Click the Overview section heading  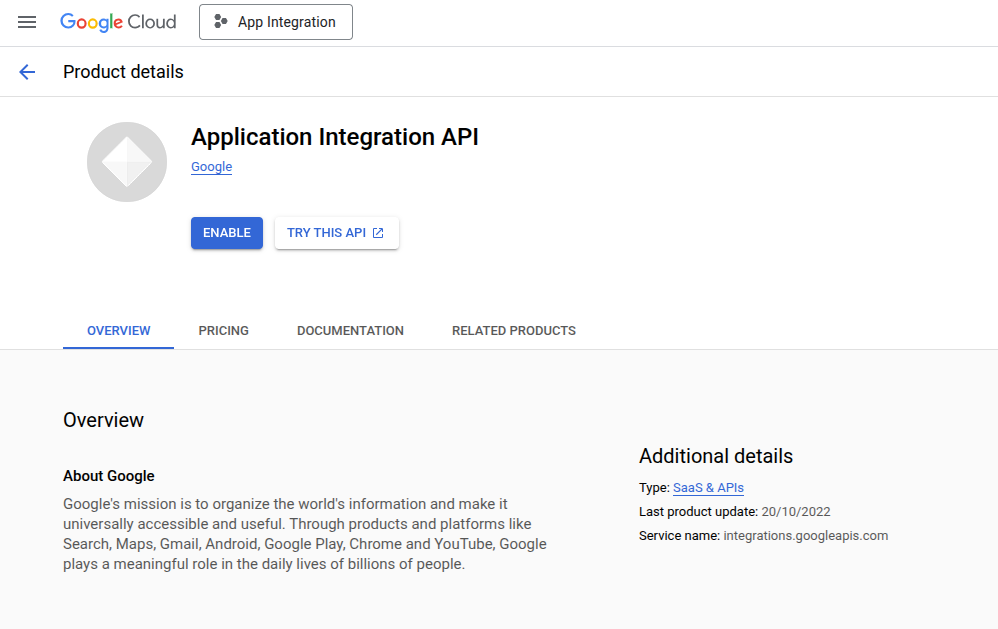[x=103, y=420]
